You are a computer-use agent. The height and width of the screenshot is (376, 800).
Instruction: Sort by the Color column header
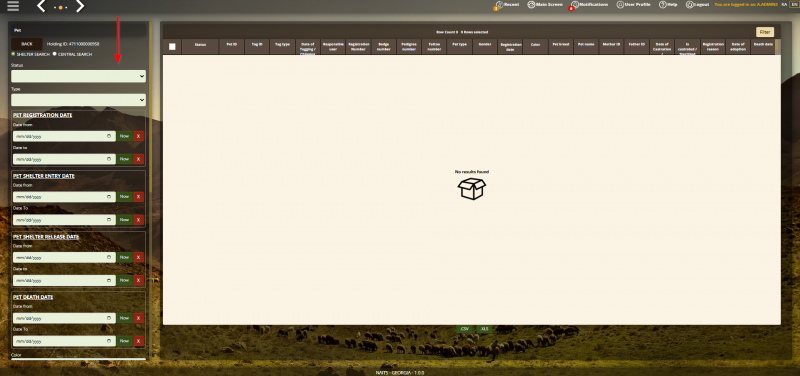coord(535,46)
